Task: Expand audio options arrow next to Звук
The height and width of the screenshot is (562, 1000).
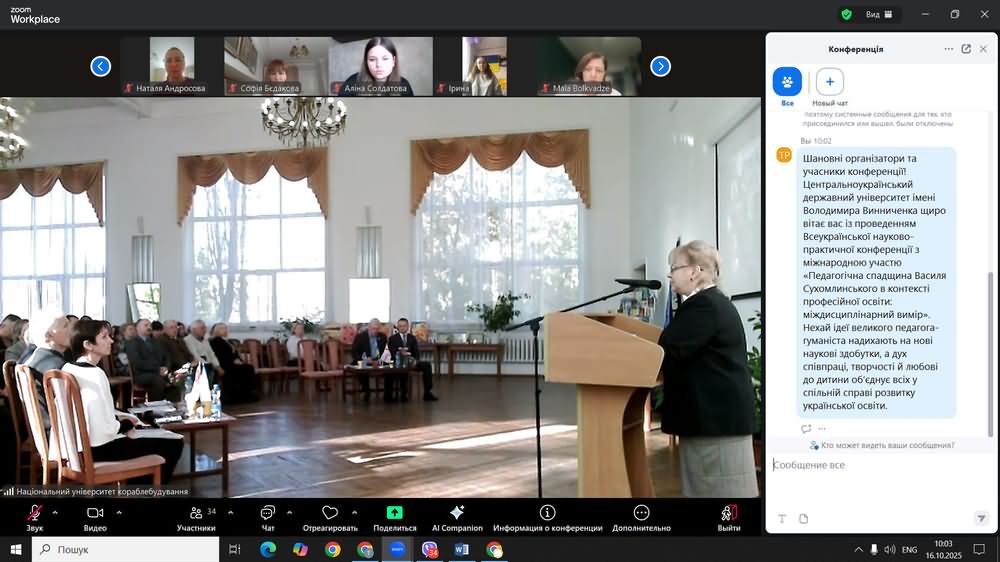Action: click(55, 512)
